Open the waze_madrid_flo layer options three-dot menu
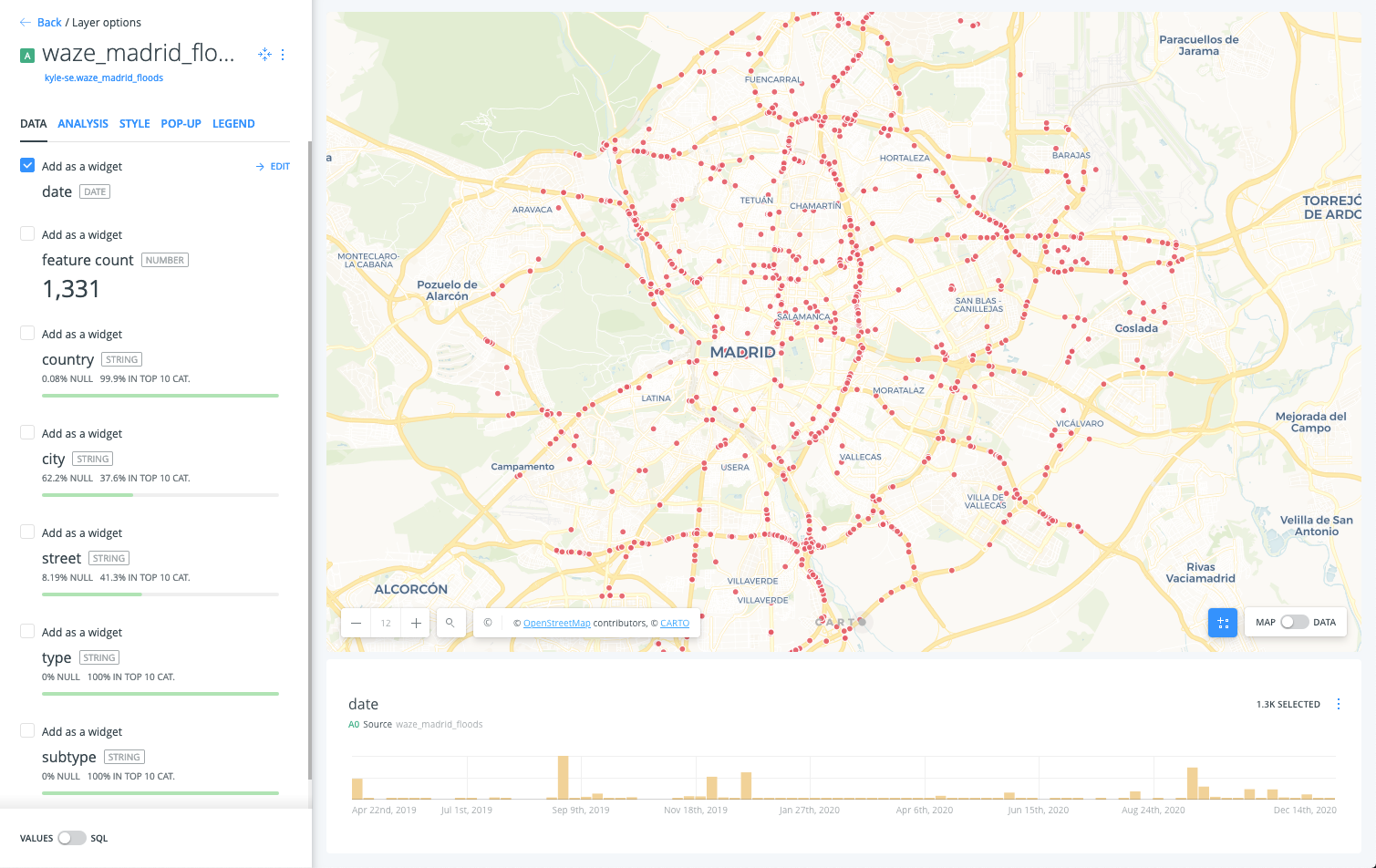The height and width of the screenshot is (868, 1376). pos(283,54)
